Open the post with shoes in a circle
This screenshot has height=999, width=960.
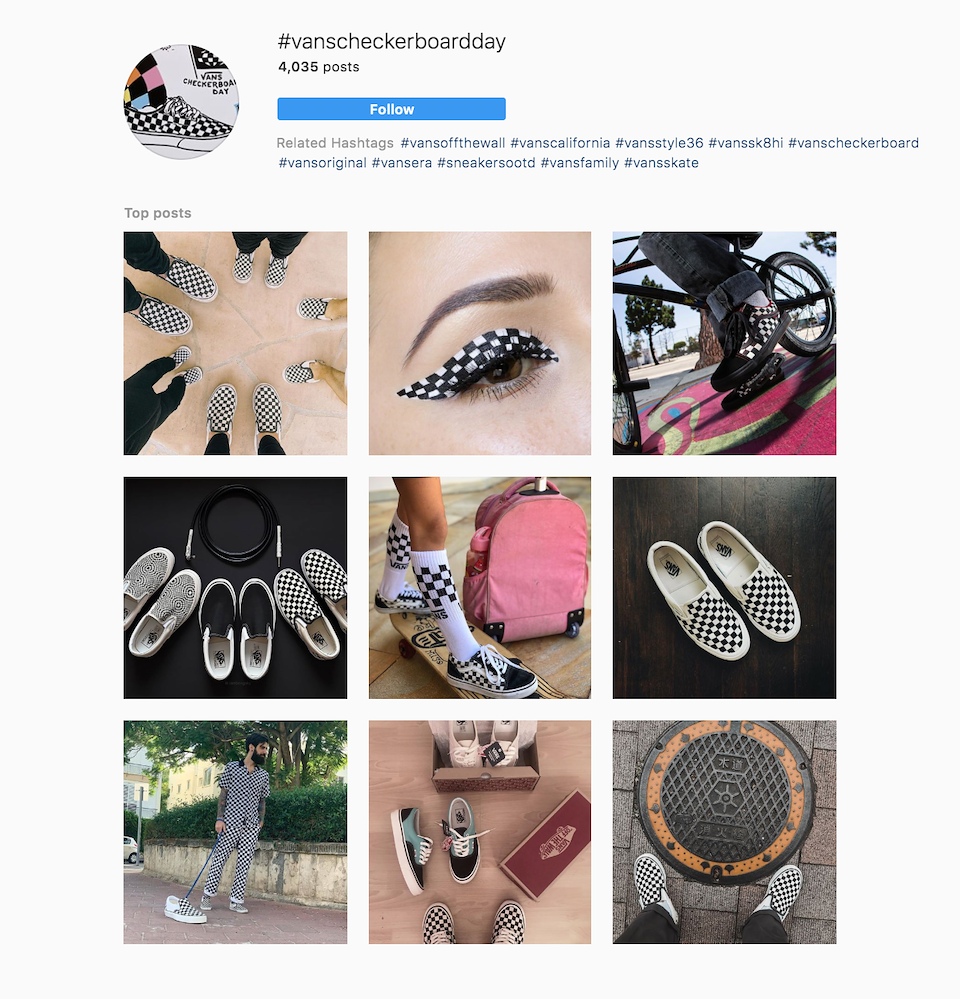(235, 343)
